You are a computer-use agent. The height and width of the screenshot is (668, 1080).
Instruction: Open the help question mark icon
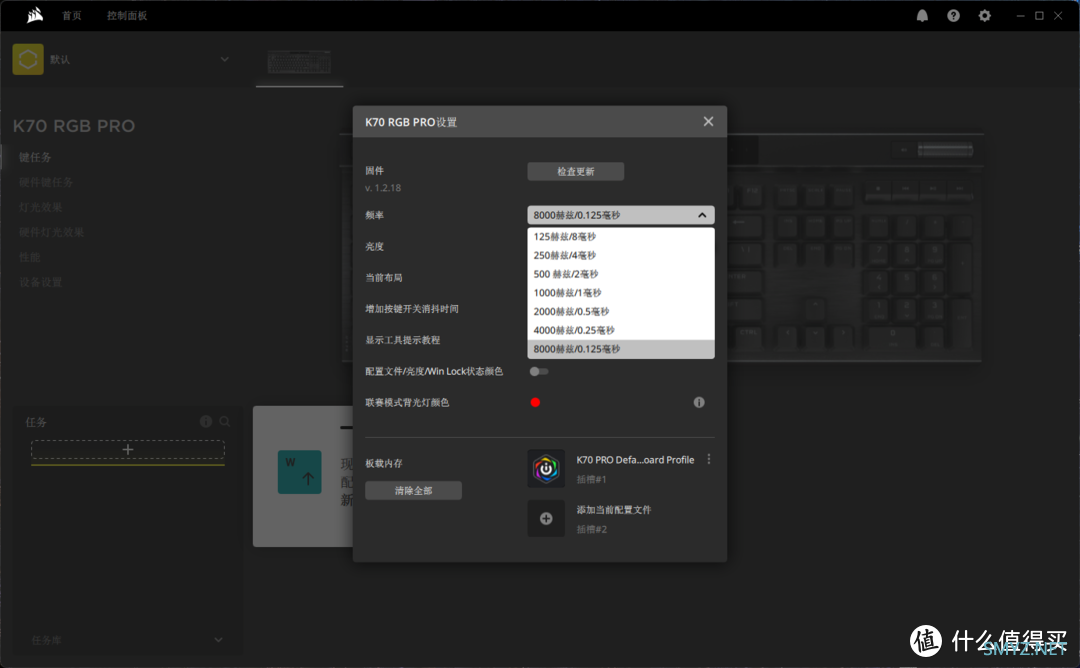(953, 16)
